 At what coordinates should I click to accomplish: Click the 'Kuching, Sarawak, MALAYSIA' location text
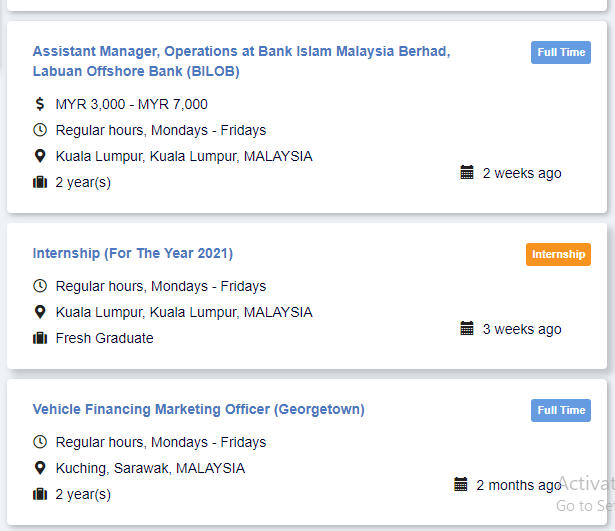tap(150, 468)
